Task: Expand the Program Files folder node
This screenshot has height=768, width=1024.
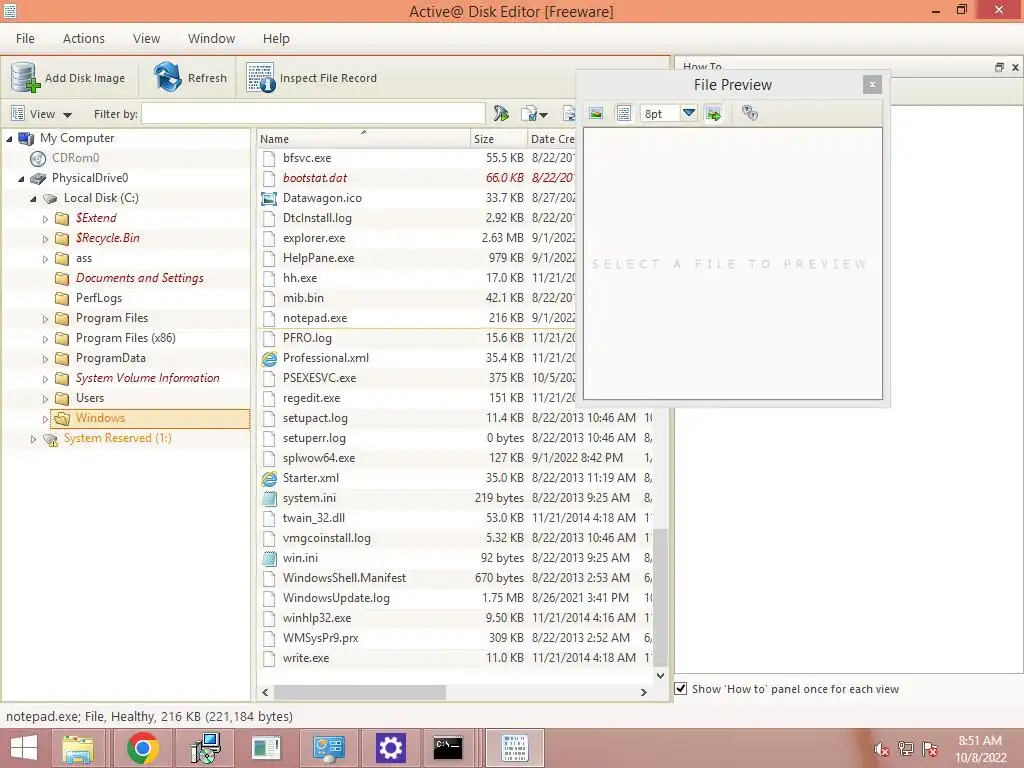Action: (45, 319)
